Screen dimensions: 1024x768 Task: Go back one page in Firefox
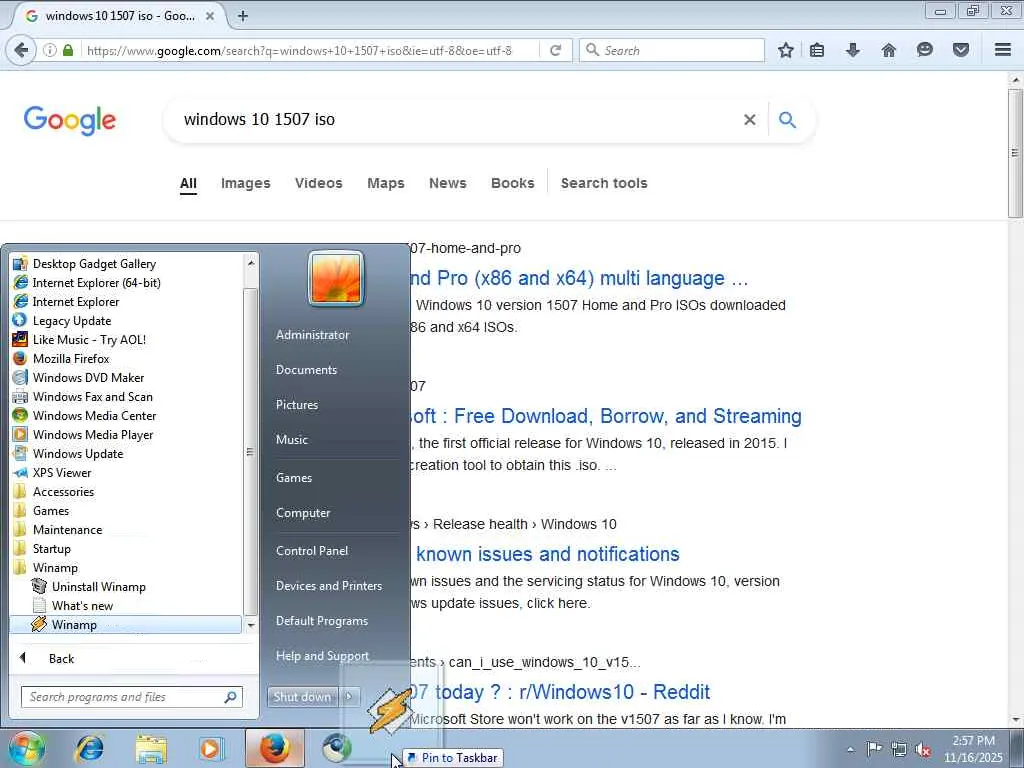click(x=21, y=50)
